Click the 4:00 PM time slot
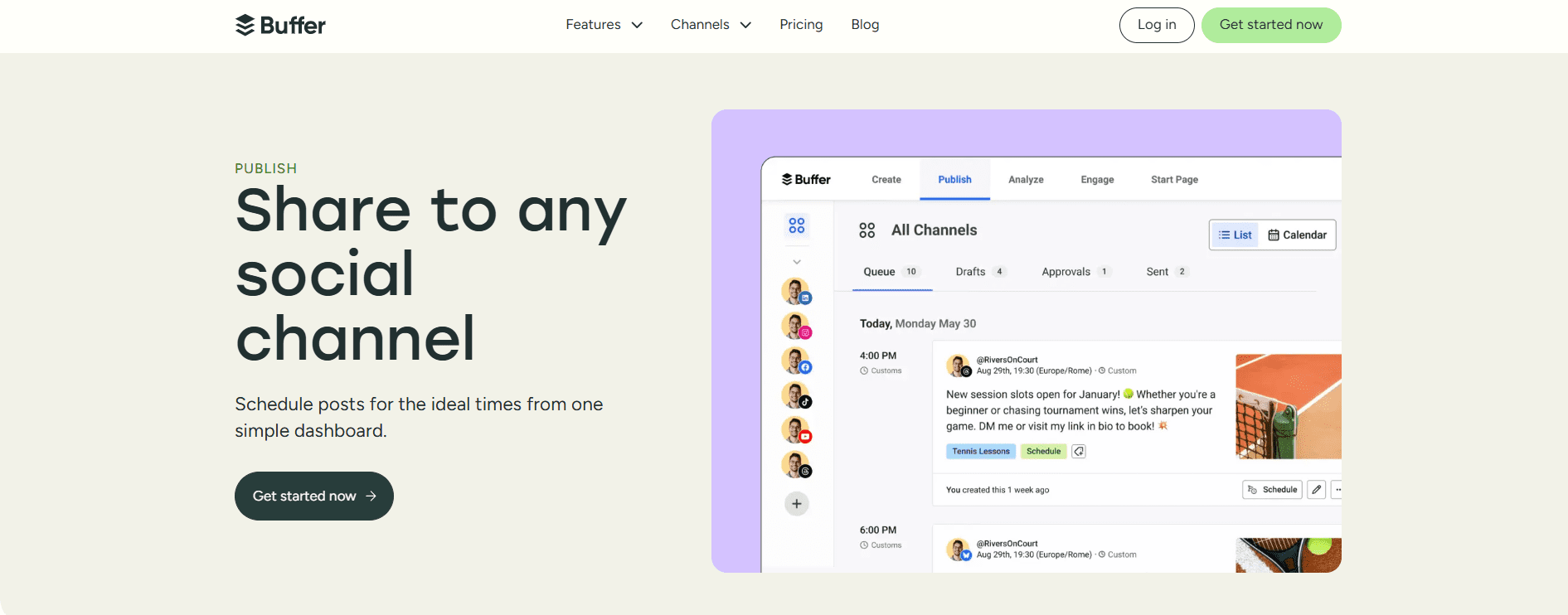The width and height of the screenshot is (1568, 615). [878, 356]
